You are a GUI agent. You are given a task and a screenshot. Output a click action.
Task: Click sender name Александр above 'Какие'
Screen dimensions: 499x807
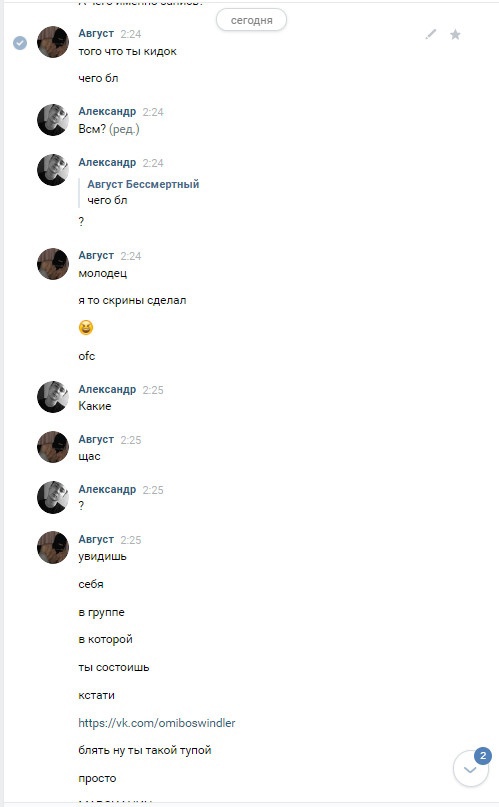[107, 390]
